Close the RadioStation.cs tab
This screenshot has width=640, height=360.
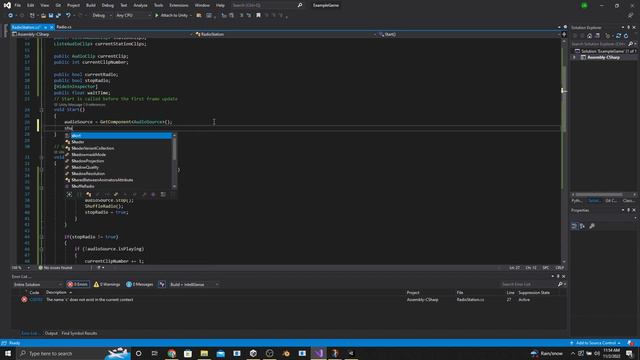click(51, 27)
